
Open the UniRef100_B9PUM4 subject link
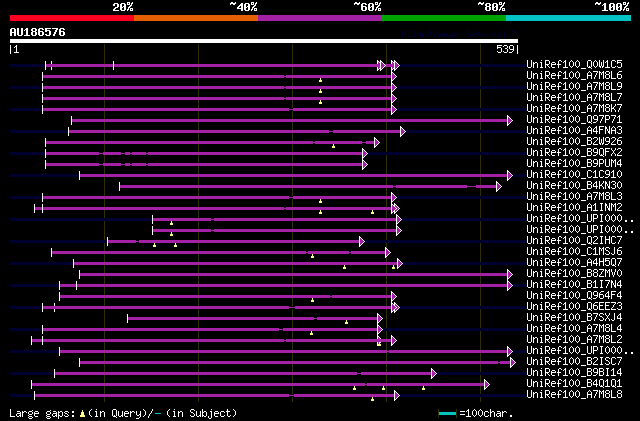574,164
